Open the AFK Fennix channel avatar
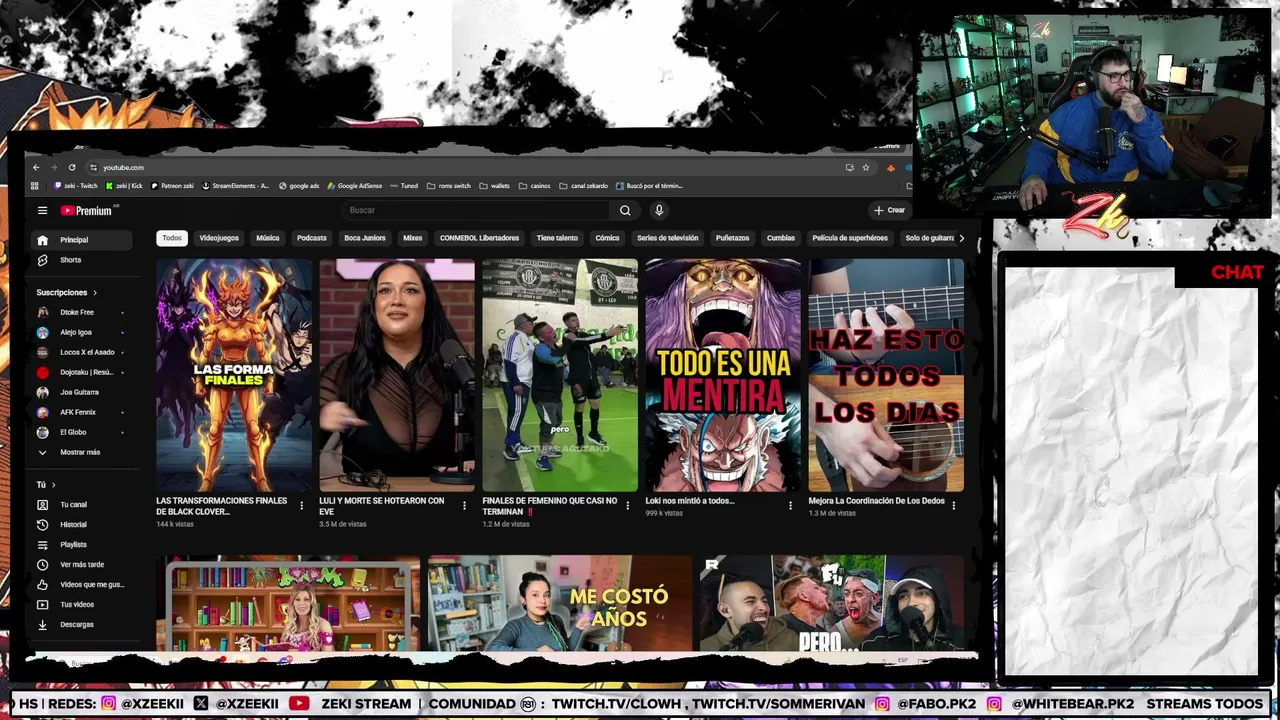This screenshot has width=1280, height=720. (42, 412)
